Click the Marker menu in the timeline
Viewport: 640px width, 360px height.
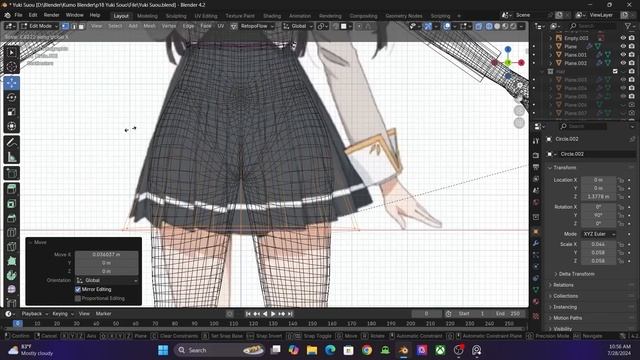pyautogui.click(x=103, y=314)
